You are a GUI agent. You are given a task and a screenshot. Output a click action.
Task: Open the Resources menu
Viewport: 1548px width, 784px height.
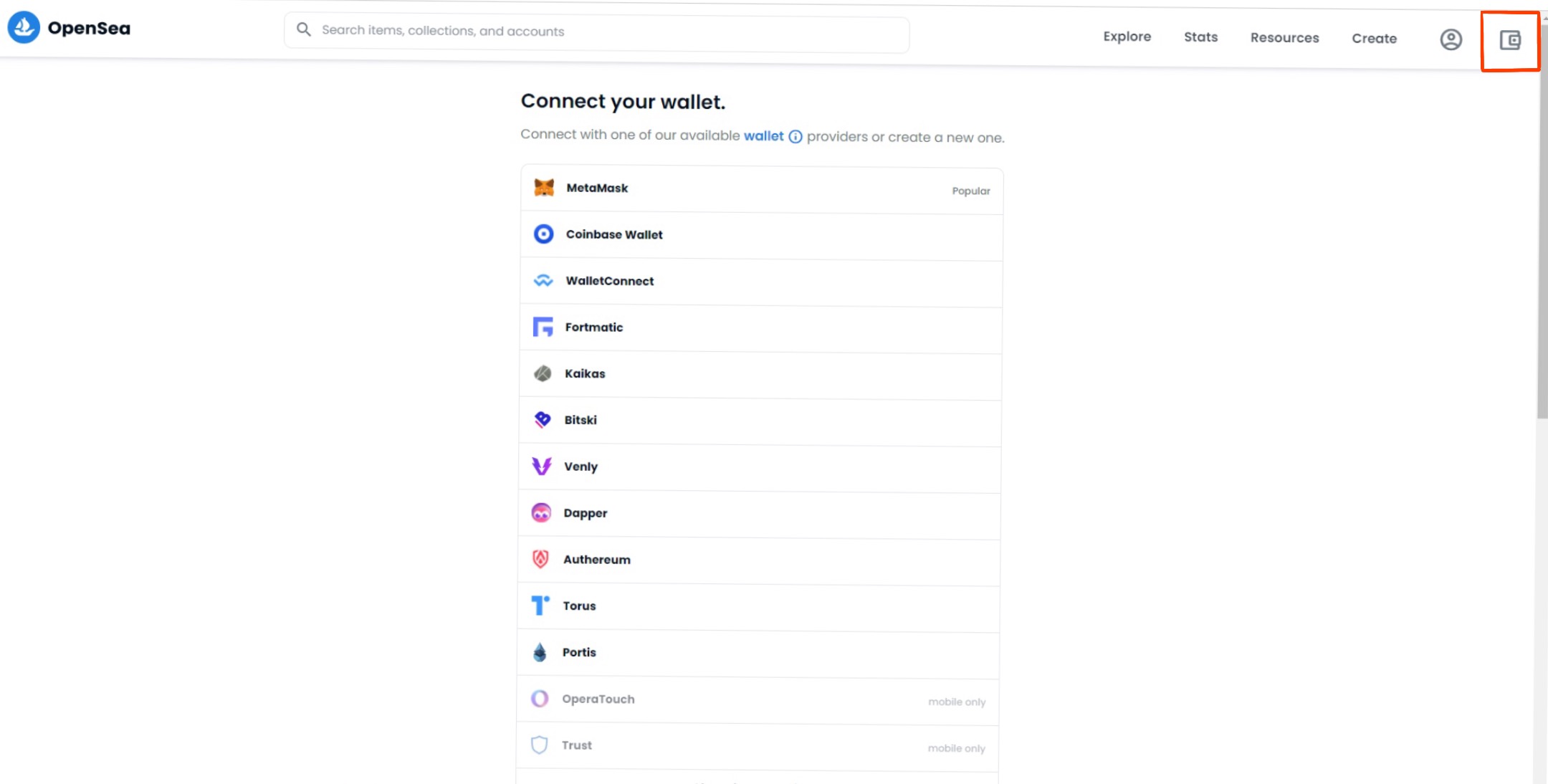pyautogui.click(x=1284, y=38)
